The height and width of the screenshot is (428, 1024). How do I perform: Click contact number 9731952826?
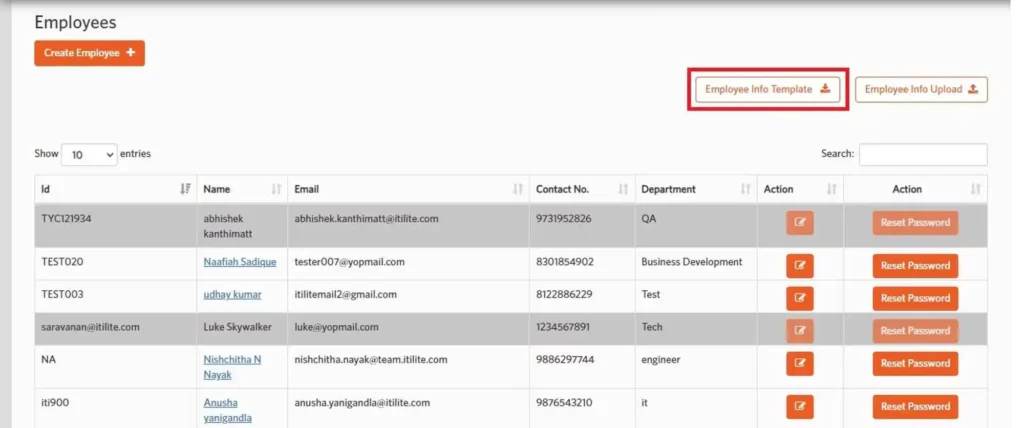[564, 219]
